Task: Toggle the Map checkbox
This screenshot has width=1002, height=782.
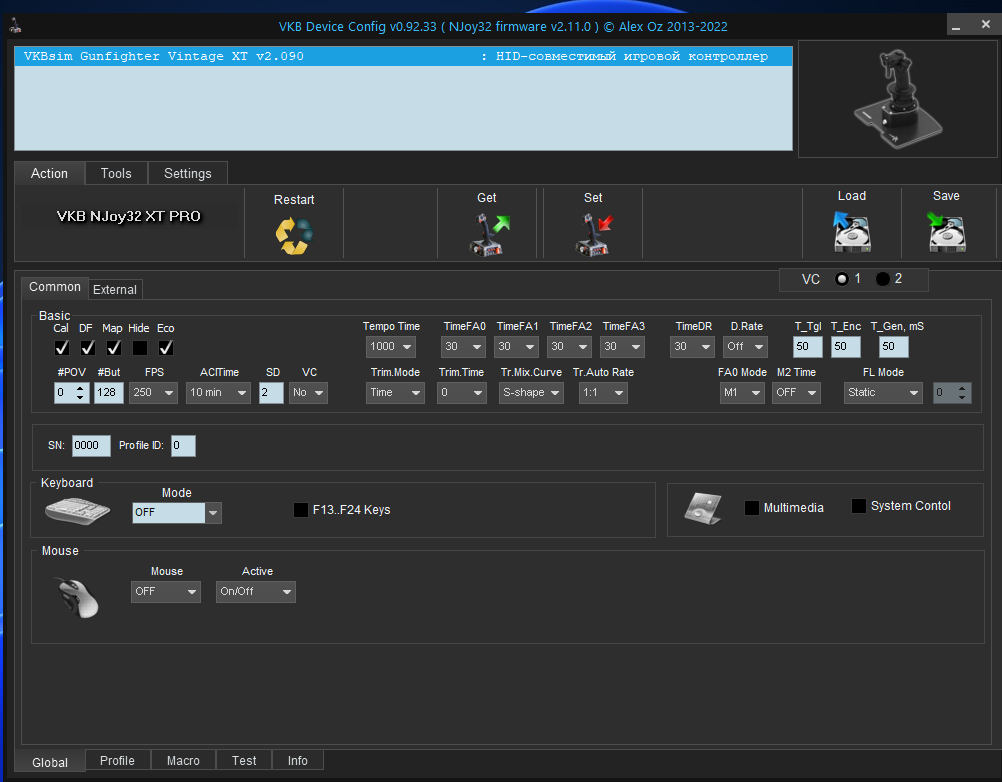Action: (114, 348)
